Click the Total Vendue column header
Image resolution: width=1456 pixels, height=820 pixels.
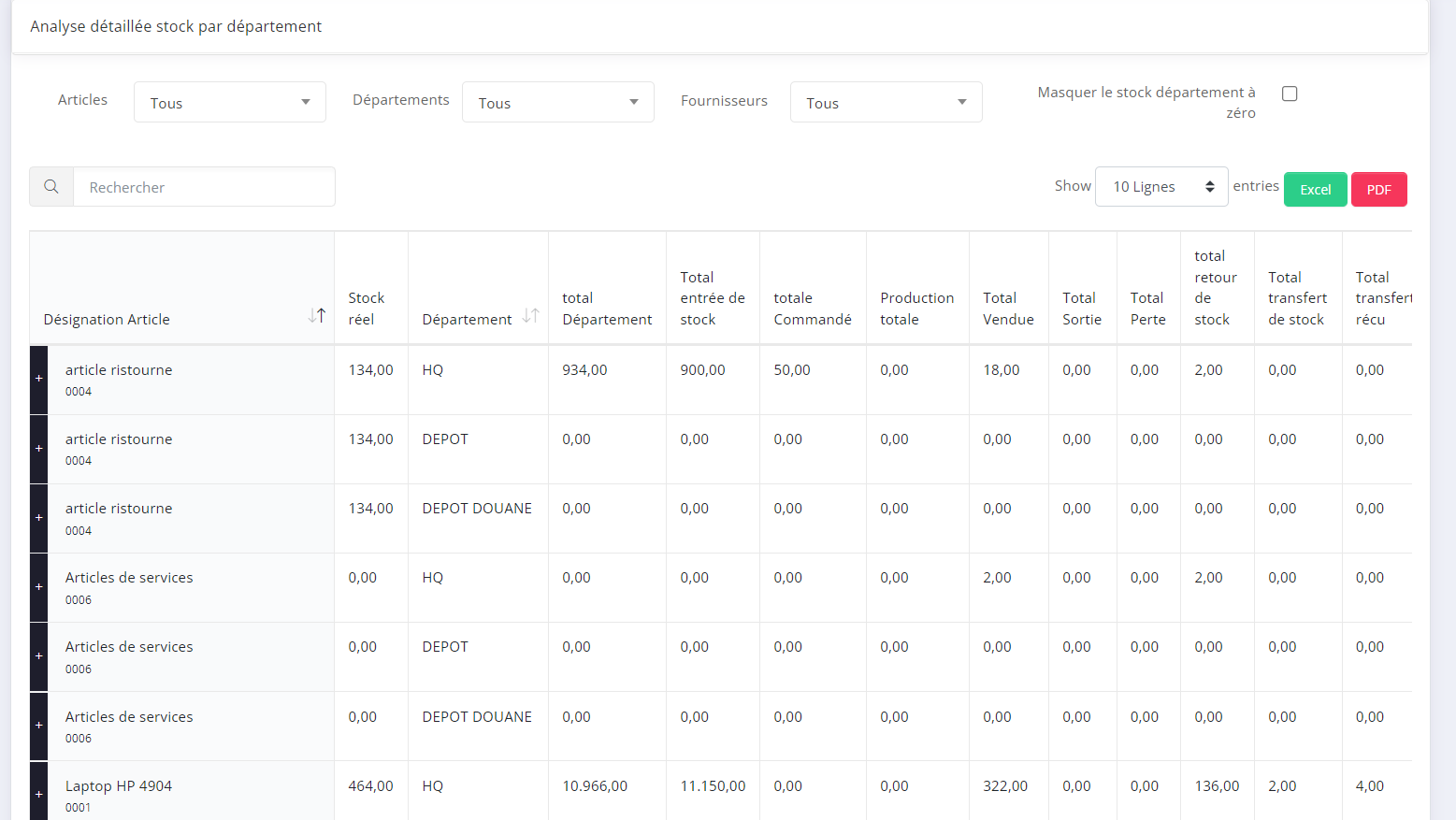pos(1007,309)
